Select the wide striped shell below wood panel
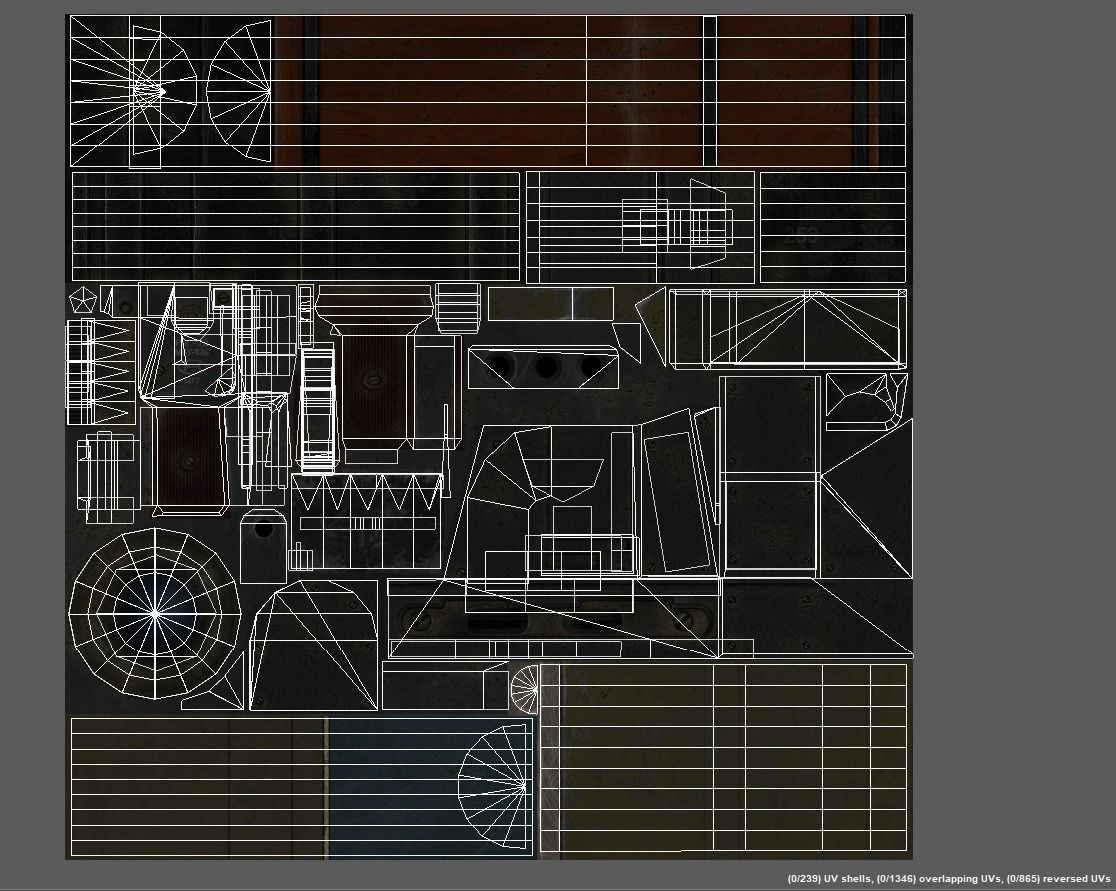This screenshot has width=1116, height=891. coord(295,227)
